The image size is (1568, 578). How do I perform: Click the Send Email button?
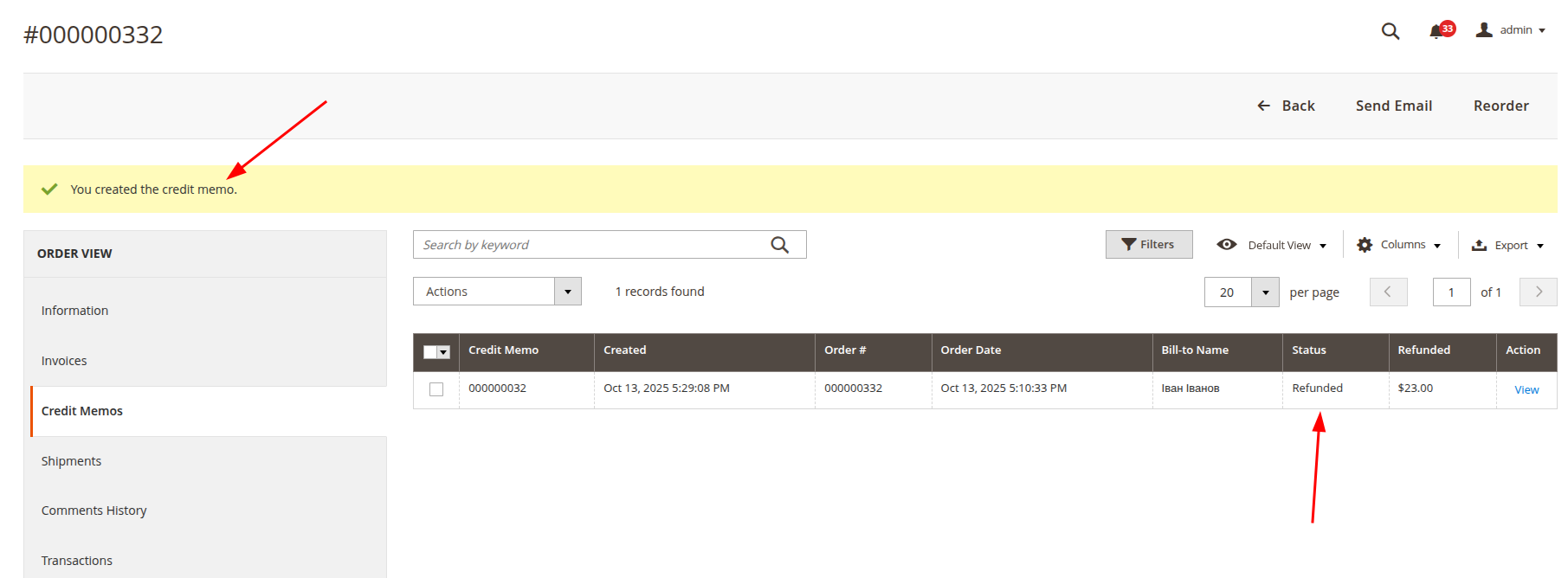(x=1393, y=106)
